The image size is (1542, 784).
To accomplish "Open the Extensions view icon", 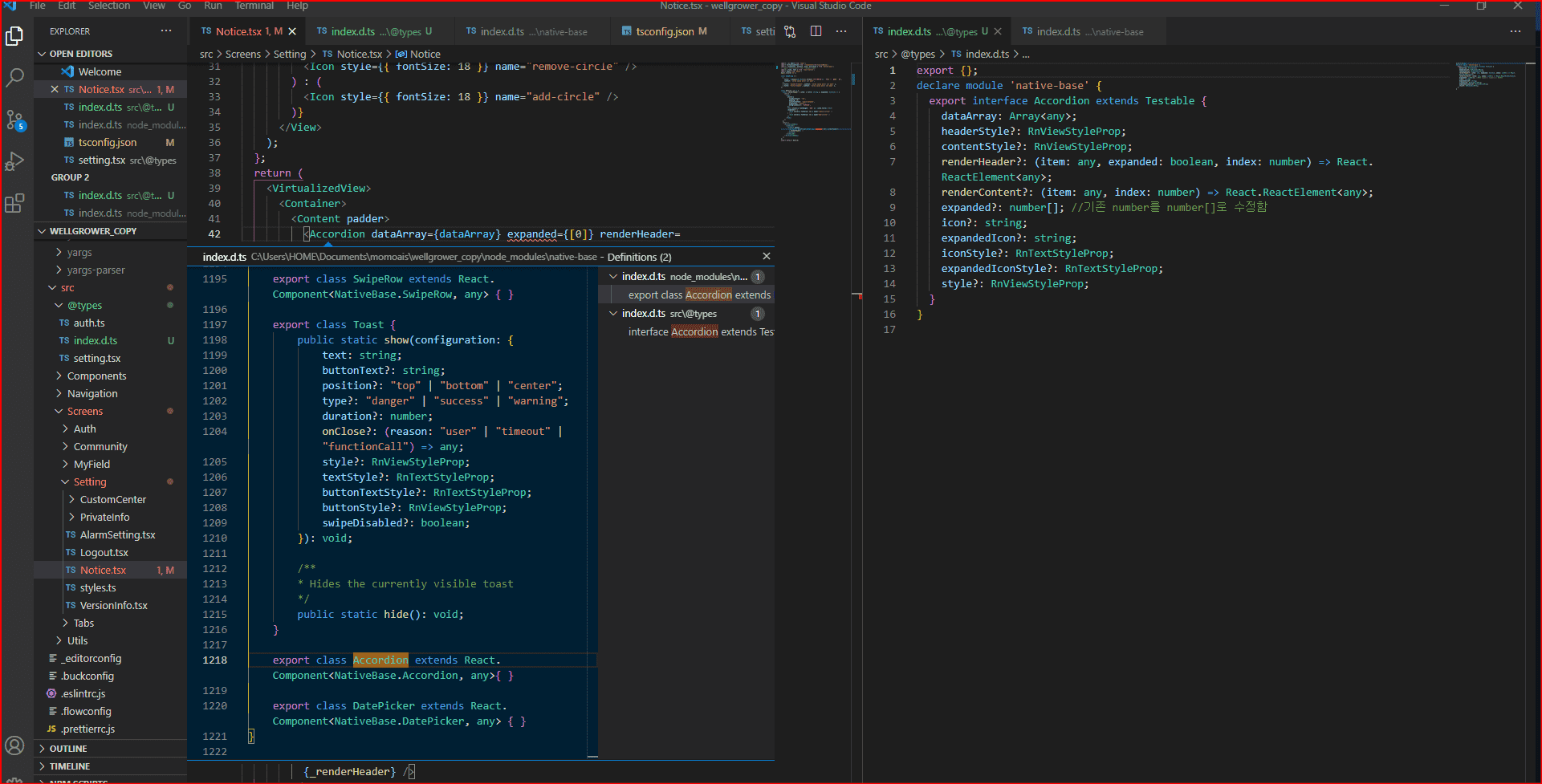I will (14, 203).
